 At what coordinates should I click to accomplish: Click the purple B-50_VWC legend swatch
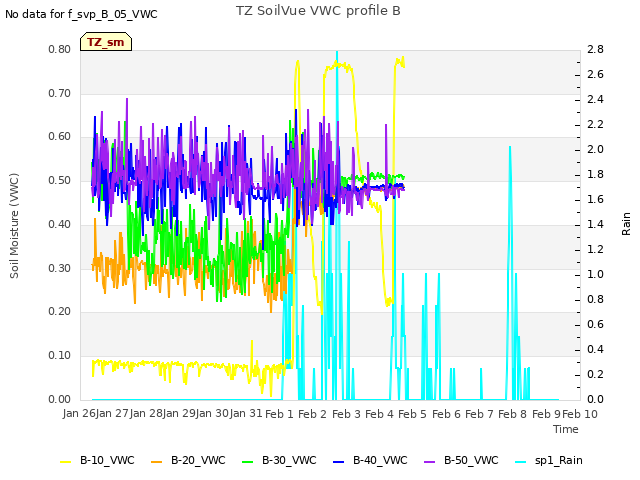click(429, 462)
